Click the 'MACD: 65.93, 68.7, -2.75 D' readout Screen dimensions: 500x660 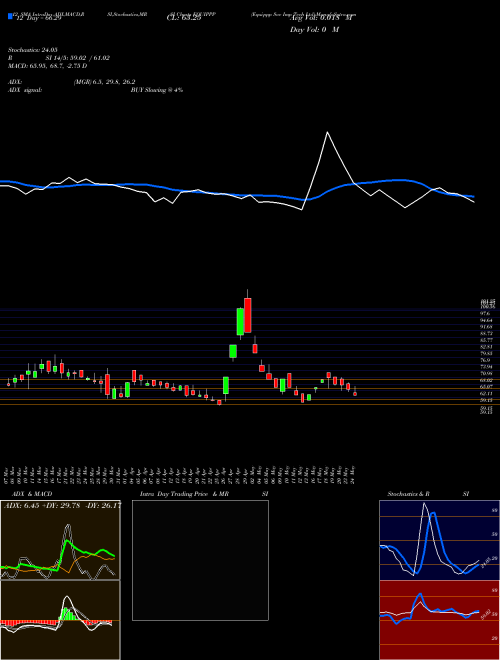[48, 66]
